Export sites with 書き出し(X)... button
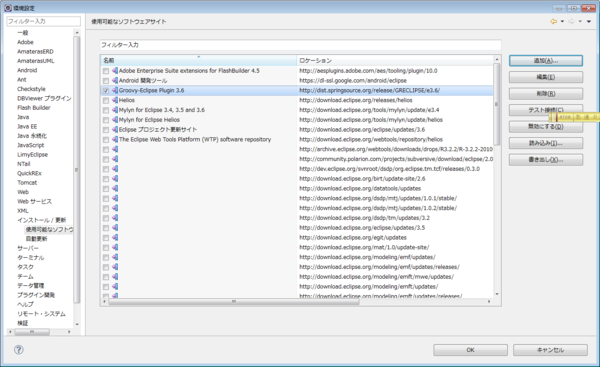Viewport: 600px width, 367px height. [546, 160]
